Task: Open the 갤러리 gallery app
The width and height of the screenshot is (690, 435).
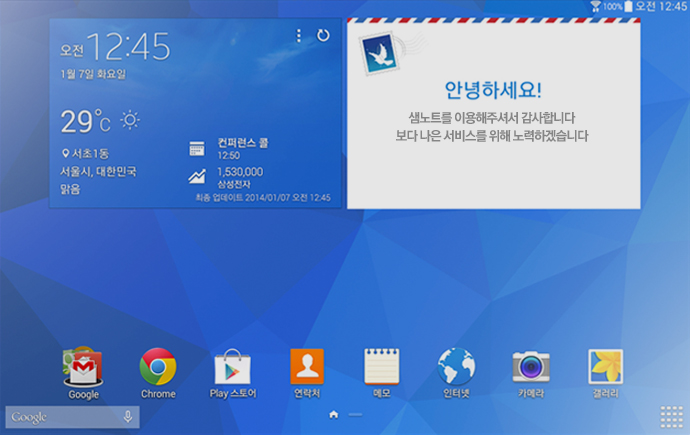Action: (605, 367)
